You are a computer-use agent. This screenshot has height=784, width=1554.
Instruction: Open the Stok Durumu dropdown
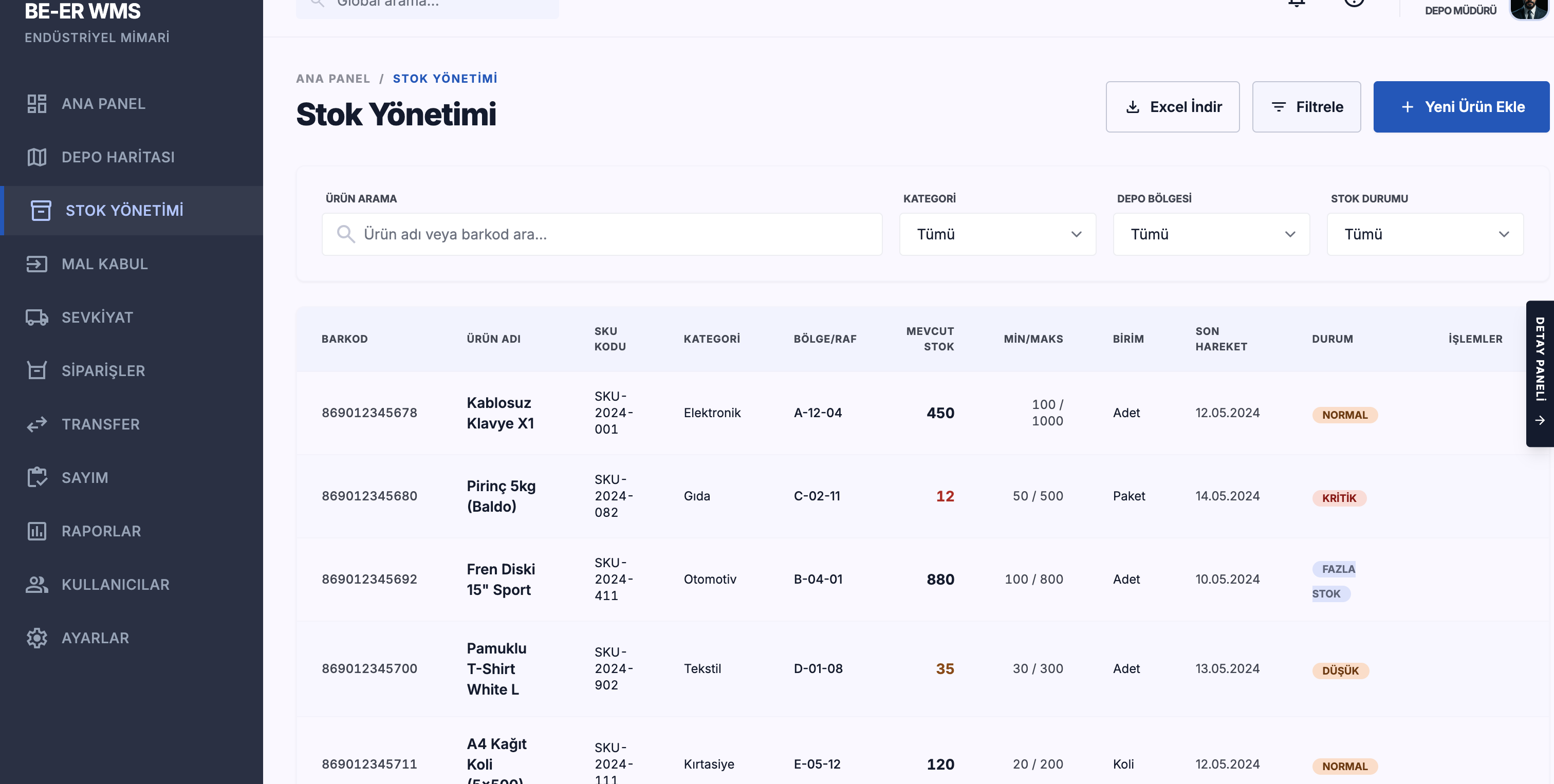point(1425,234)
